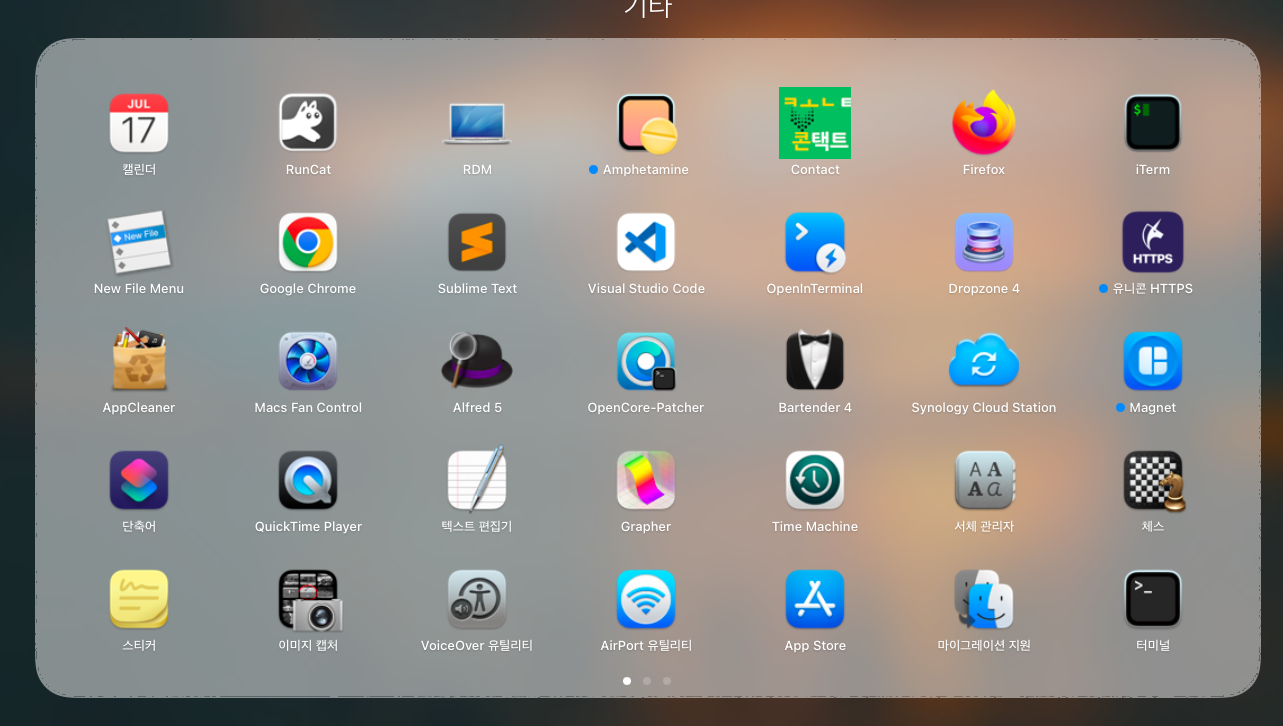Select first folder page dot

(627, 681)
